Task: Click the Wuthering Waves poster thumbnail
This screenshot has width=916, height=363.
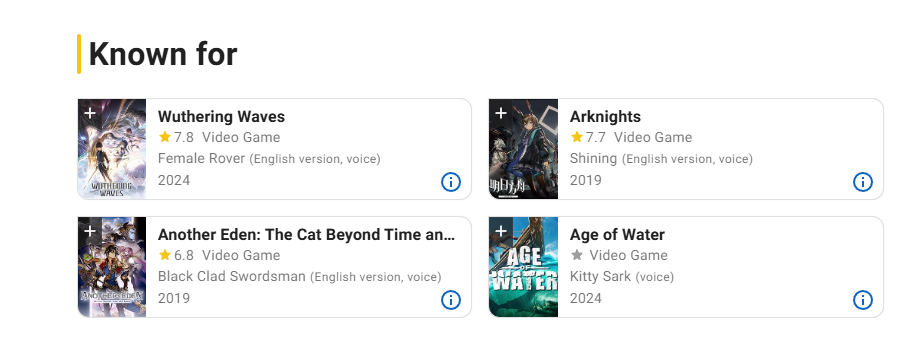Action: 112,149
